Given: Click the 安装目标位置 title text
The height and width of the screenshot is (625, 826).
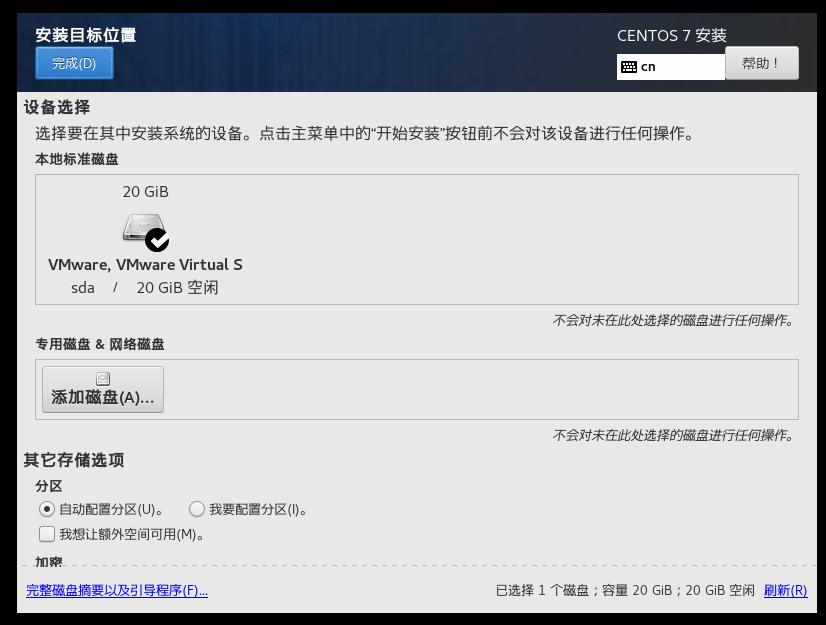Looking at the screenshot, I should coord(86,34).
